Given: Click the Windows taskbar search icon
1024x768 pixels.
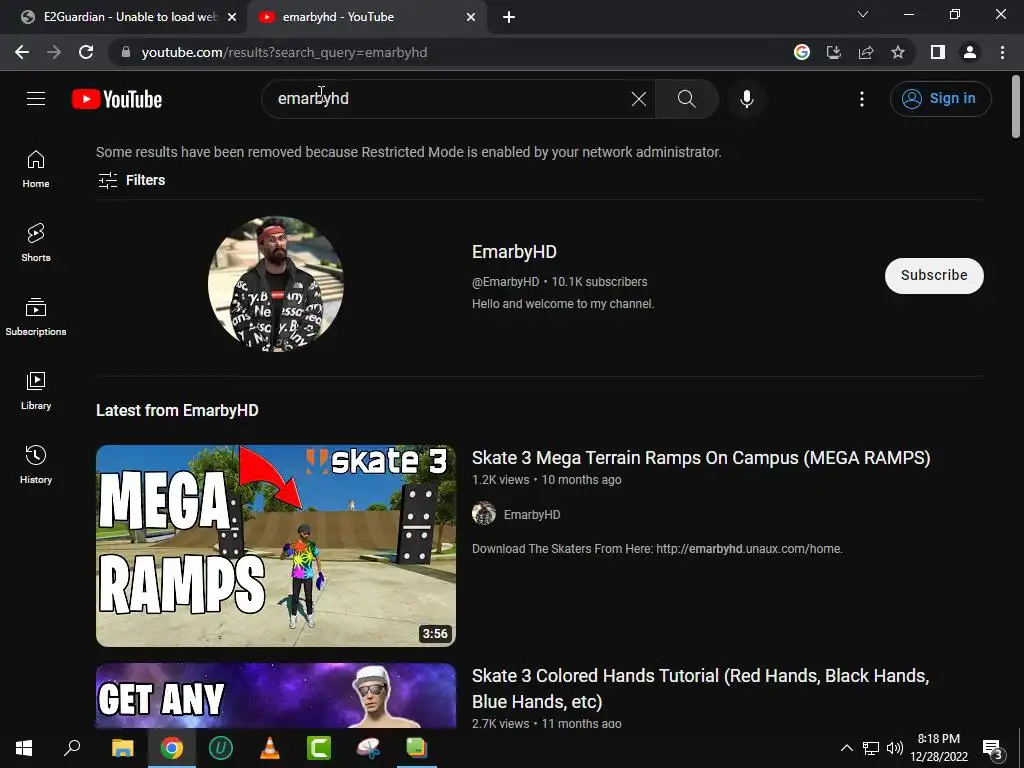Looking at the screenshot, I should tap(72, 748).
